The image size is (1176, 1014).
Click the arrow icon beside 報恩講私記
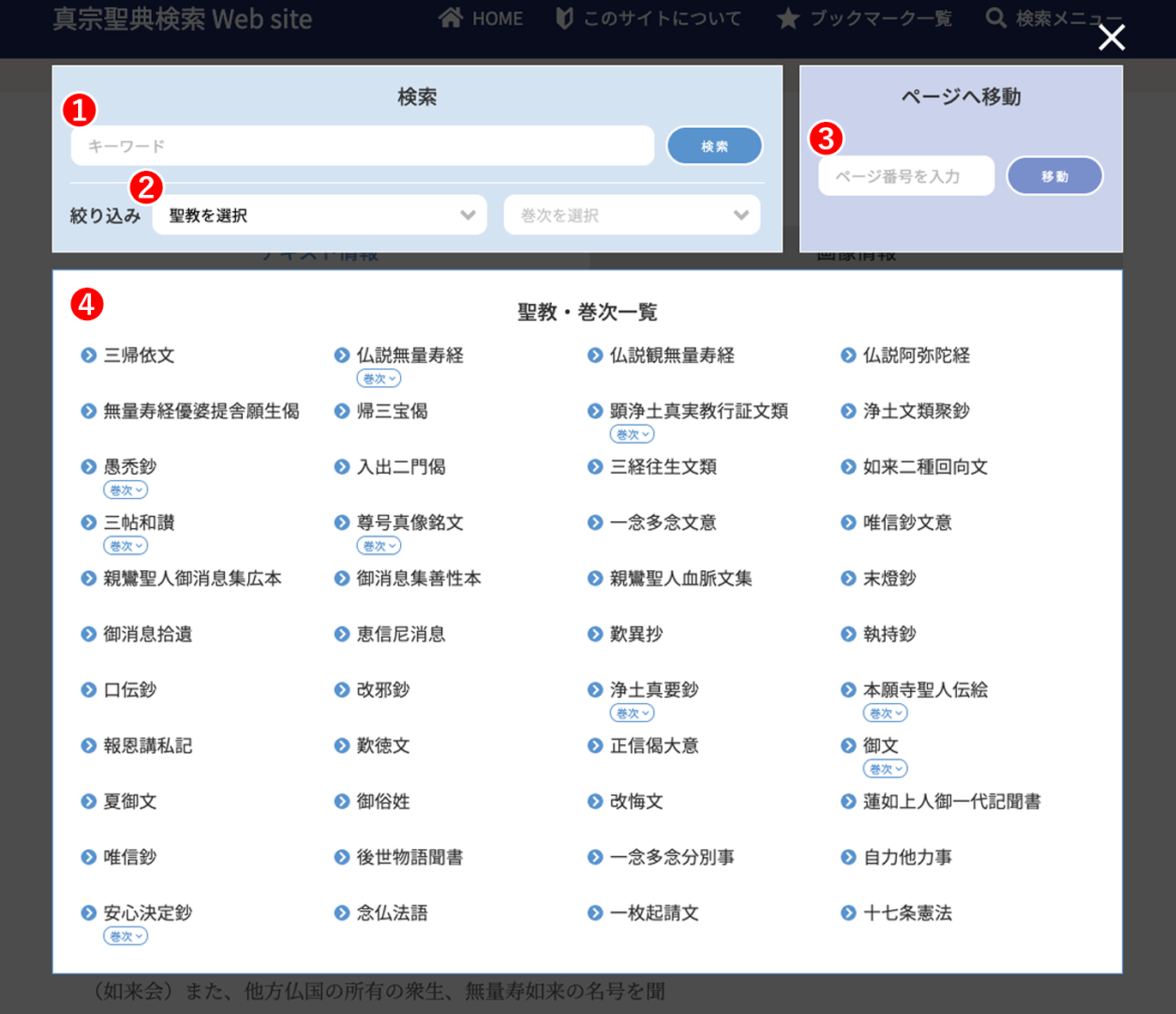pos(88,746)
